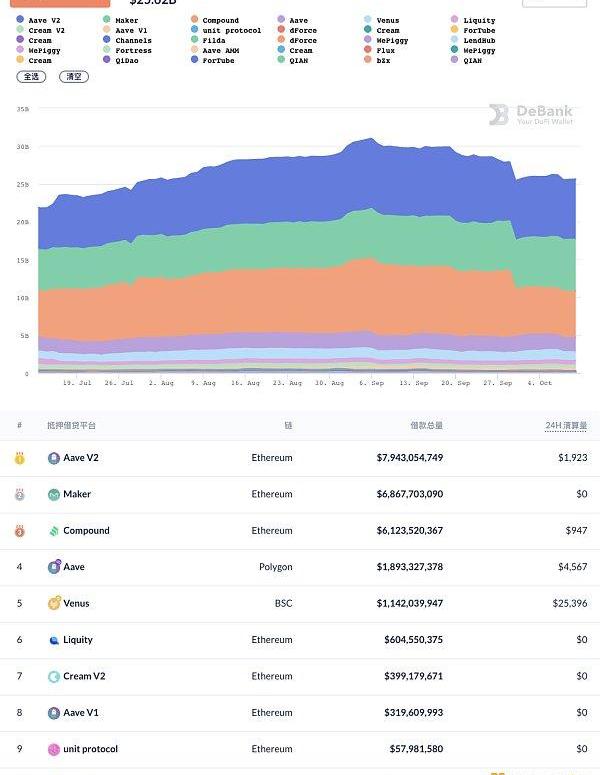Click the Aave Polygon row logo
The height and width of the screenshot is (775, 600).
54,567
